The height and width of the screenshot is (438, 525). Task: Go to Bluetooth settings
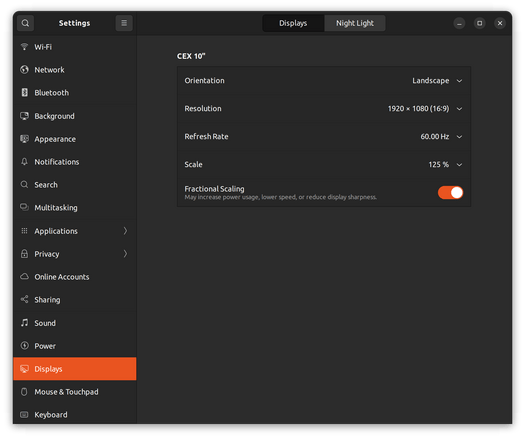[x=75, y=92]
